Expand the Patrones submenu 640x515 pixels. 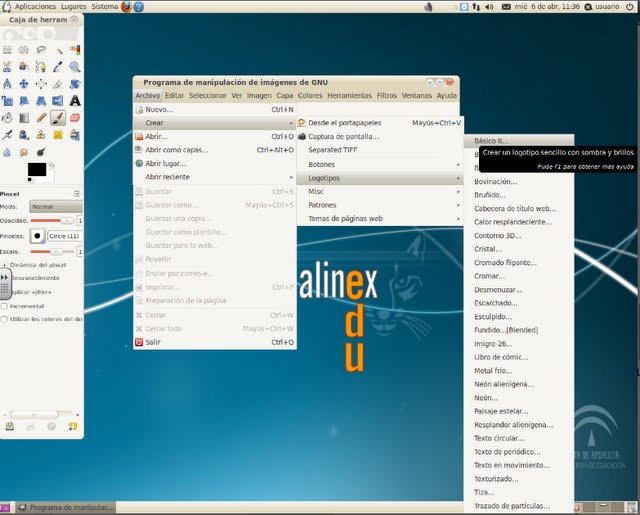click(x=380, y=205)
